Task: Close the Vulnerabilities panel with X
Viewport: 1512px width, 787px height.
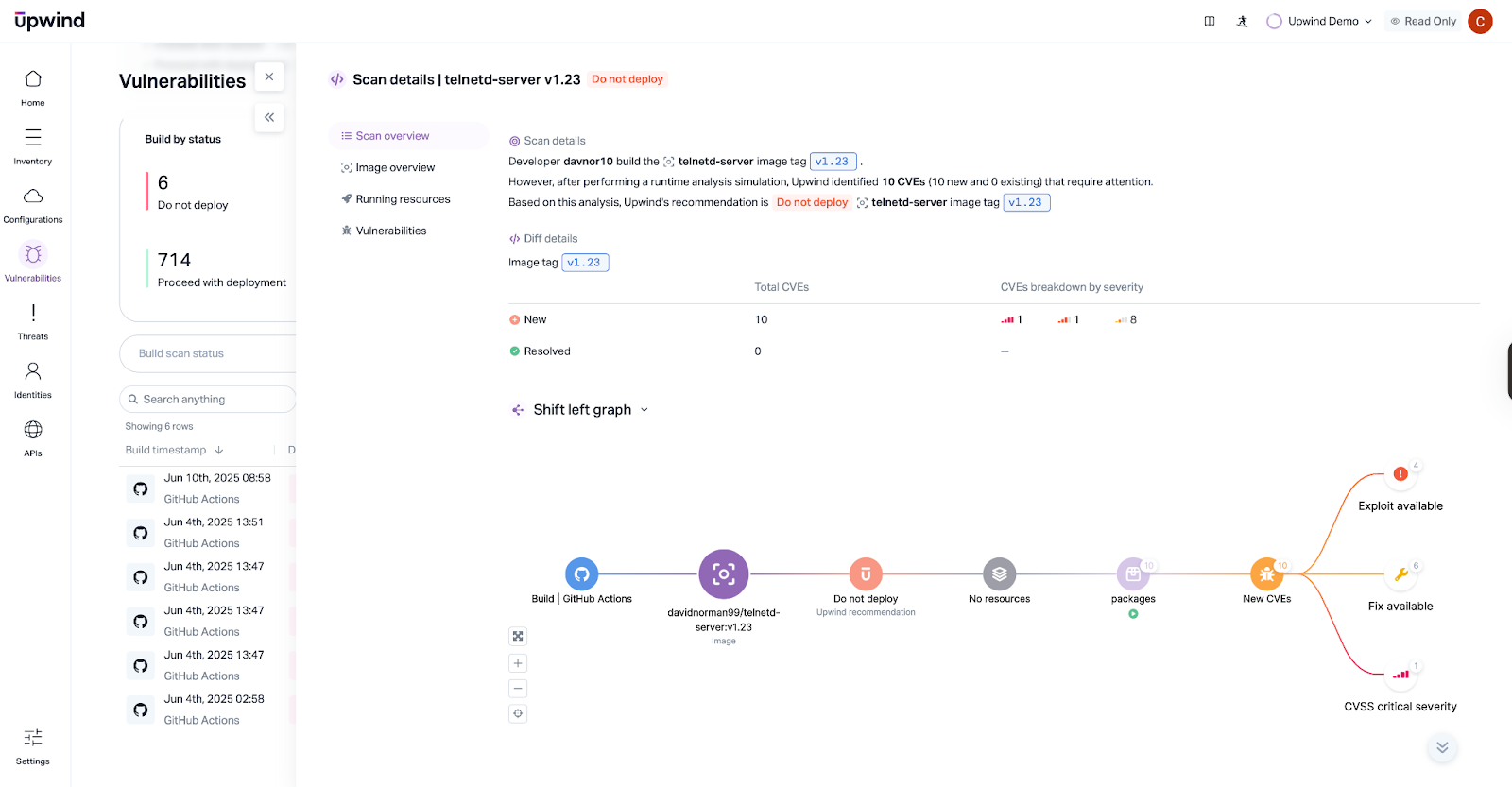Action: tap(269, 77)
